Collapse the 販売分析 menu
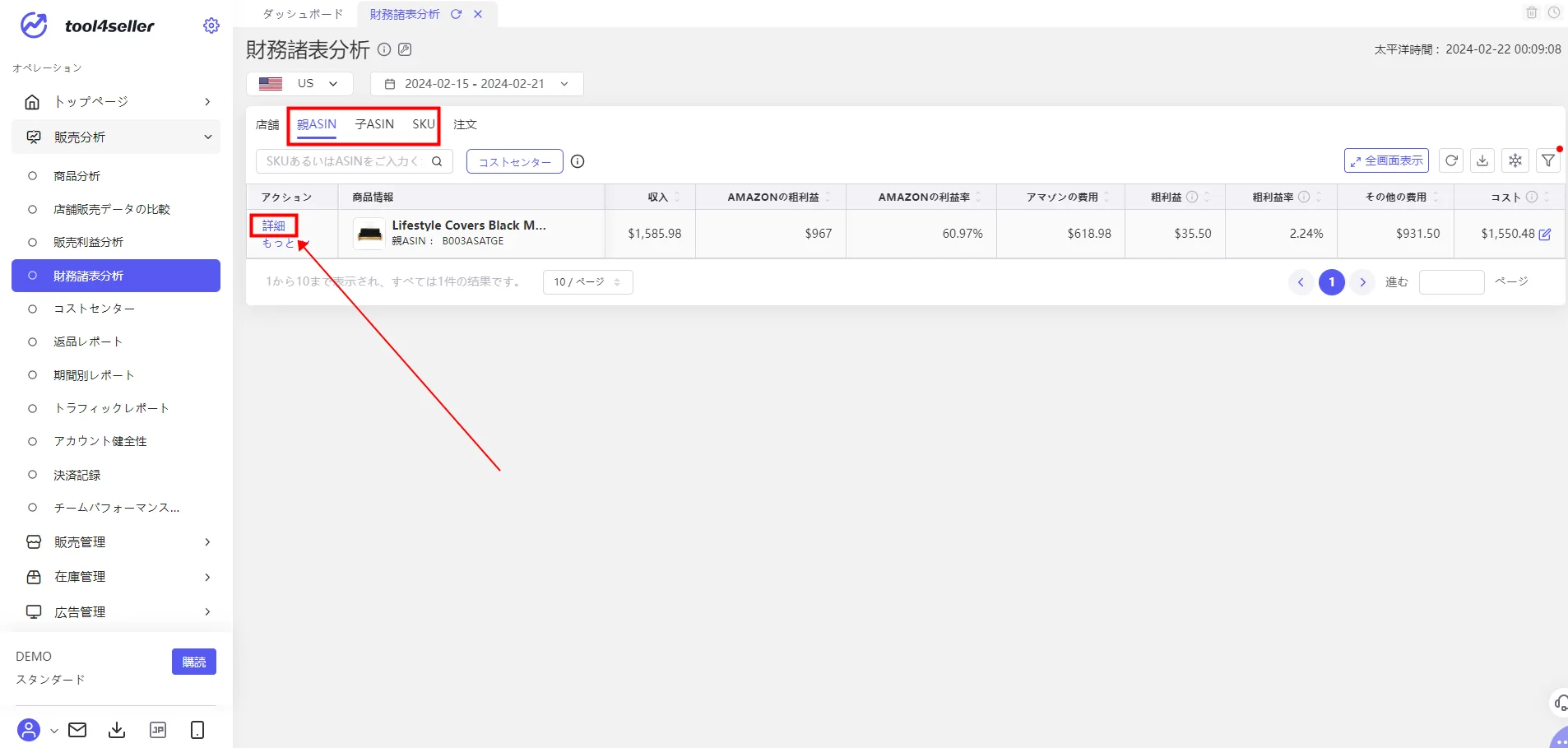The height and width of the screenshot is (748, 1568). (116, 137)
